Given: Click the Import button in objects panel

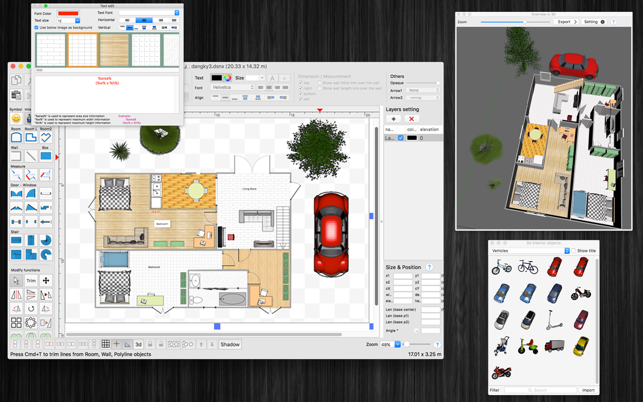Looking at the screenshot, I should click(x=588, y=390).
